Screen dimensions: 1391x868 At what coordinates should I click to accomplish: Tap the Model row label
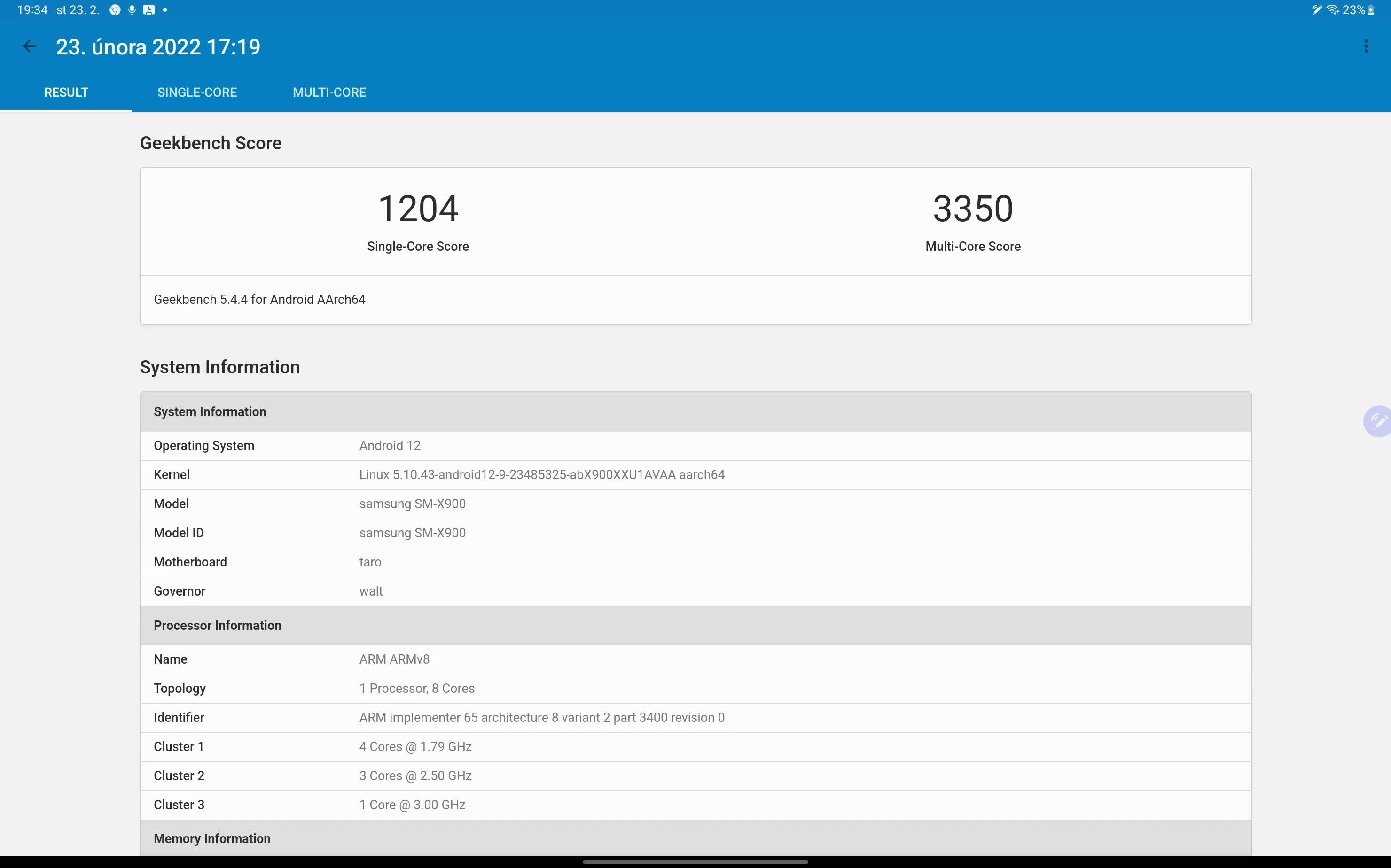pyautogui.click(x=171, y=504)
